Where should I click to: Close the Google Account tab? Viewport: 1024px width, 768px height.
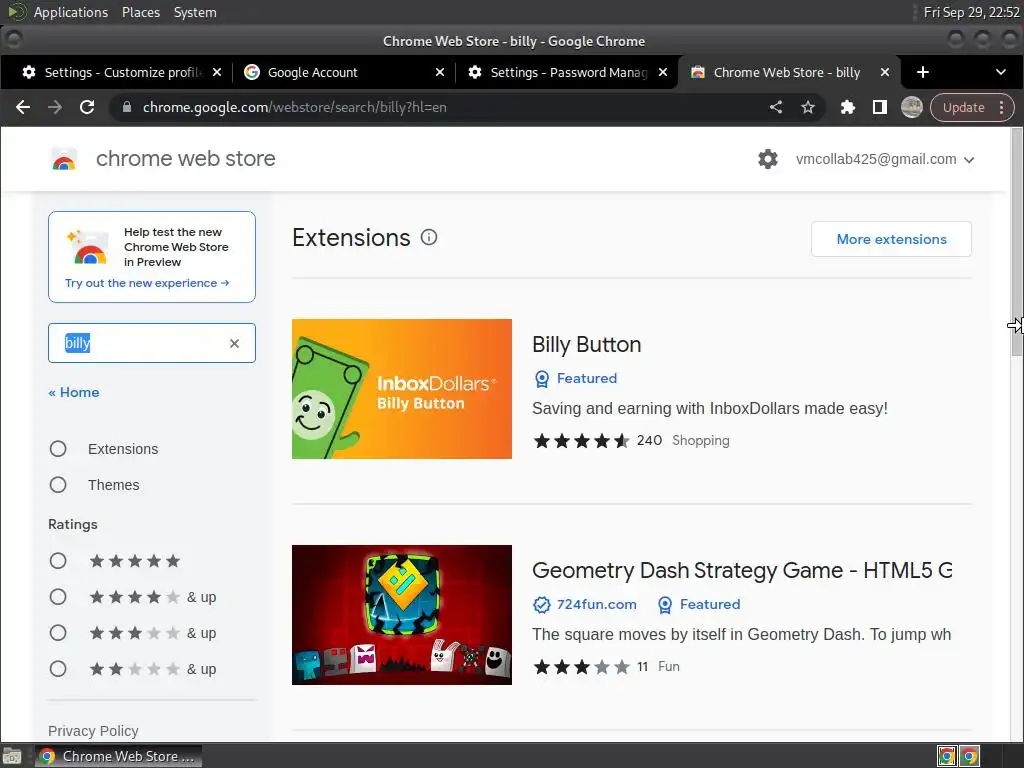click(x=440, y=72)
